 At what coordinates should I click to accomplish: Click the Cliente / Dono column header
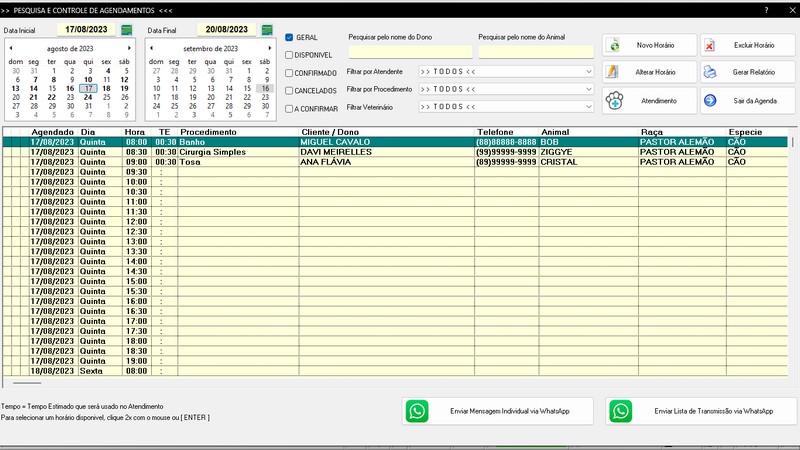coord(385,132)
